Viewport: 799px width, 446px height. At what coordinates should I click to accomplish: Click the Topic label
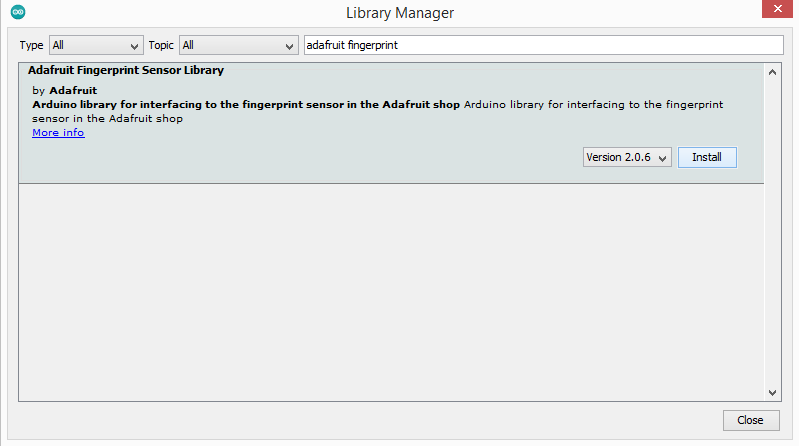click(161, 46)
